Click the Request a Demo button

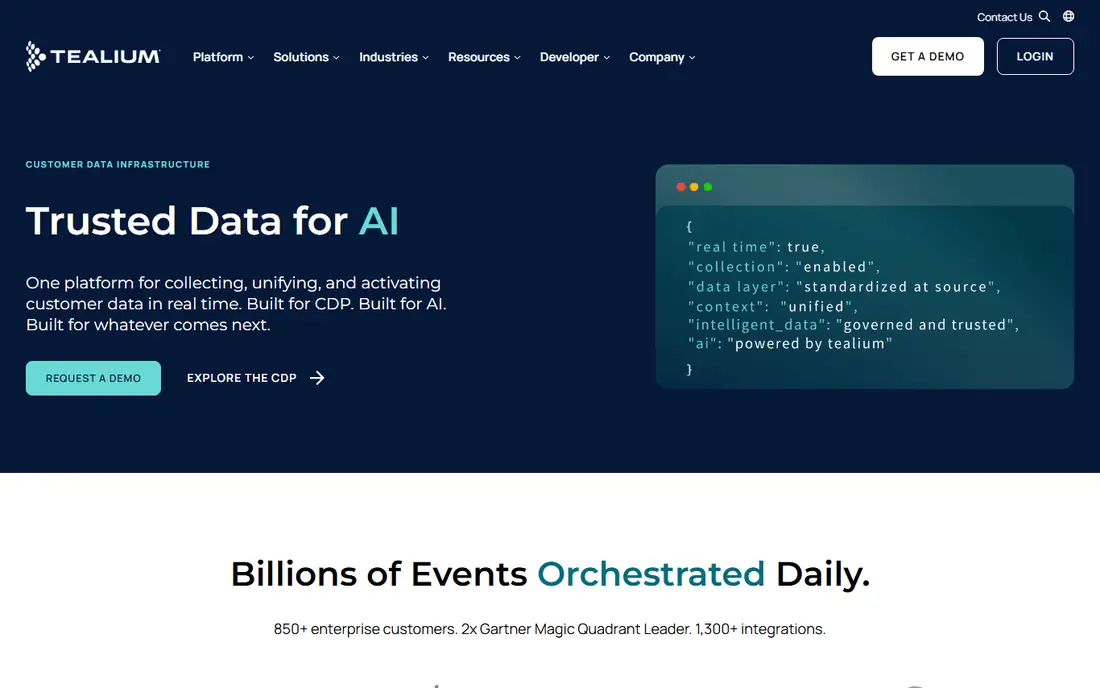[93, 378]
